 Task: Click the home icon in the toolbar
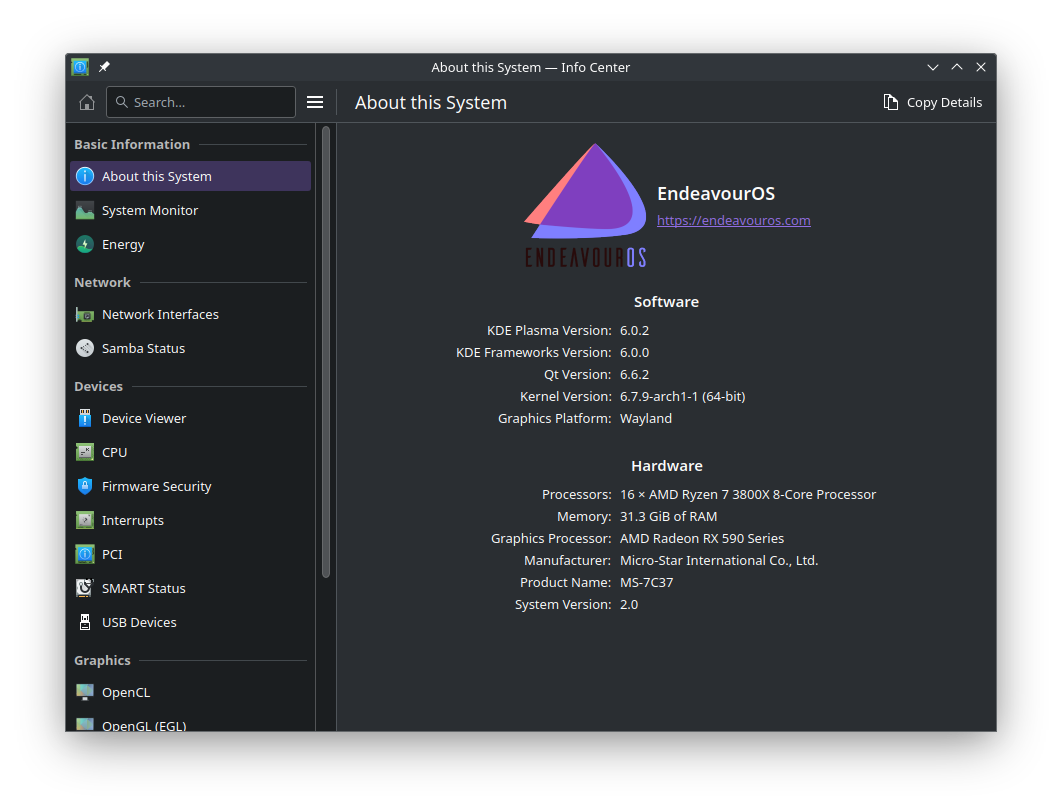[87, 102]
